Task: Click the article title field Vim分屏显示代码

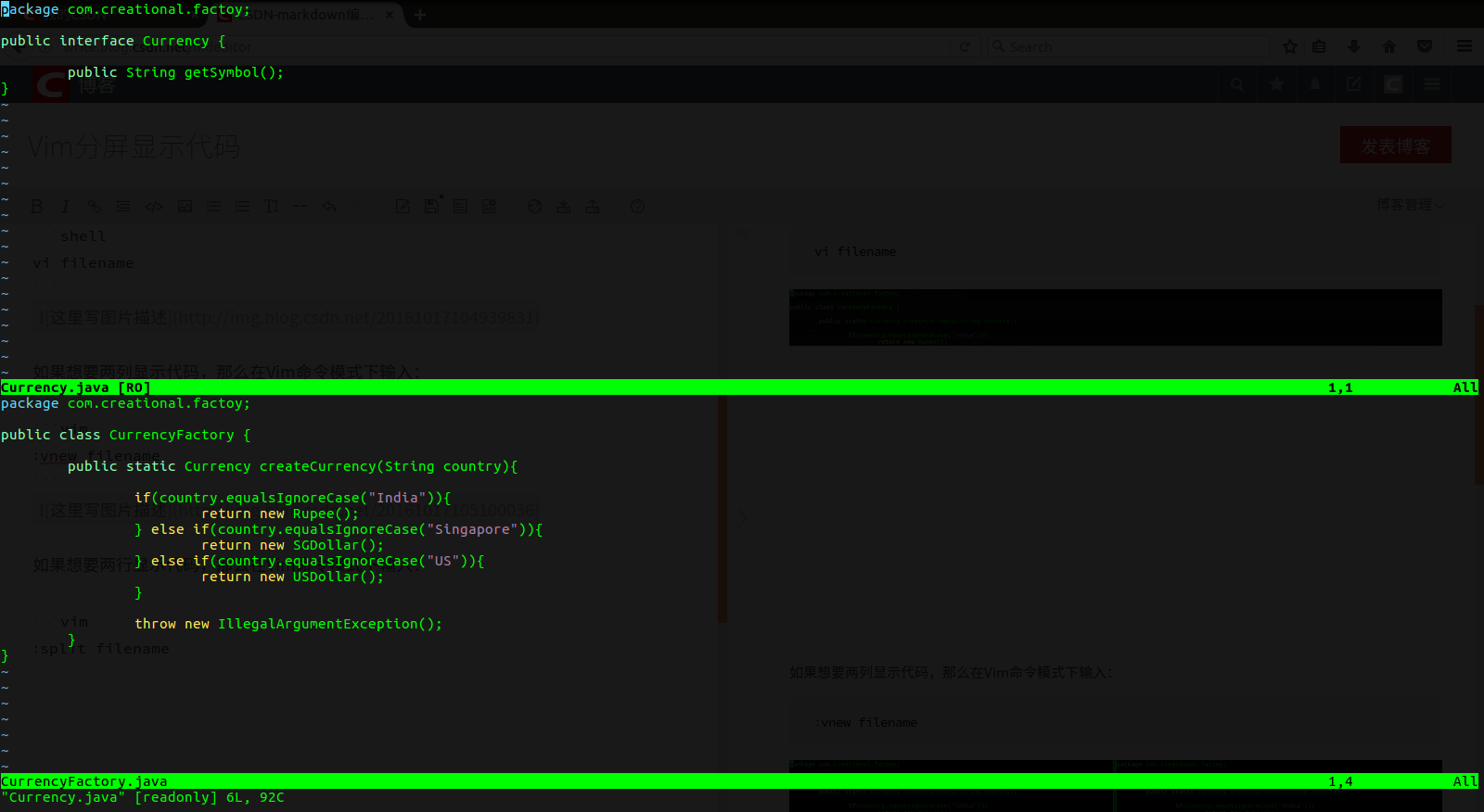Action: click(134, 146)
